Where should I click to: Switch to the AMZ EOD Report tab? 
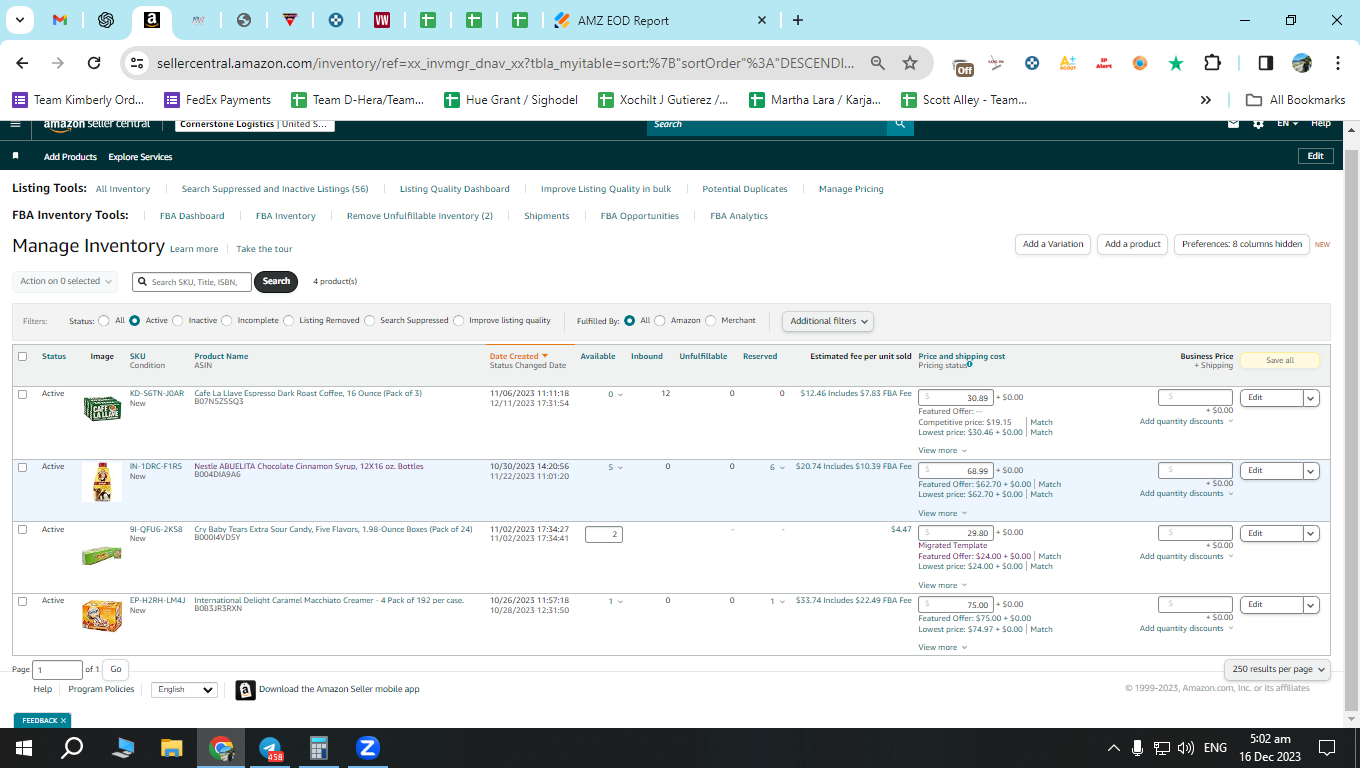click(x=662, y=20)
